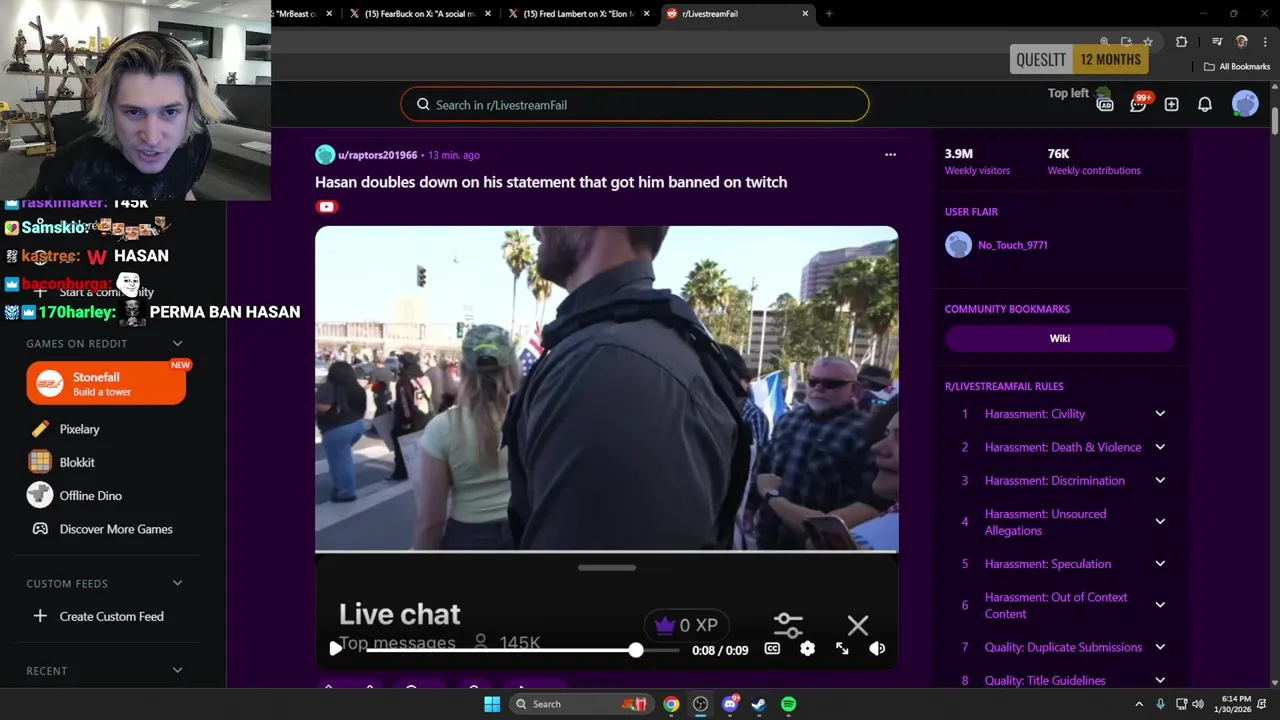Open Chrome extensions puzzle icon
The height and width of the screenshot is (720, 1280).
(1181, 42)
